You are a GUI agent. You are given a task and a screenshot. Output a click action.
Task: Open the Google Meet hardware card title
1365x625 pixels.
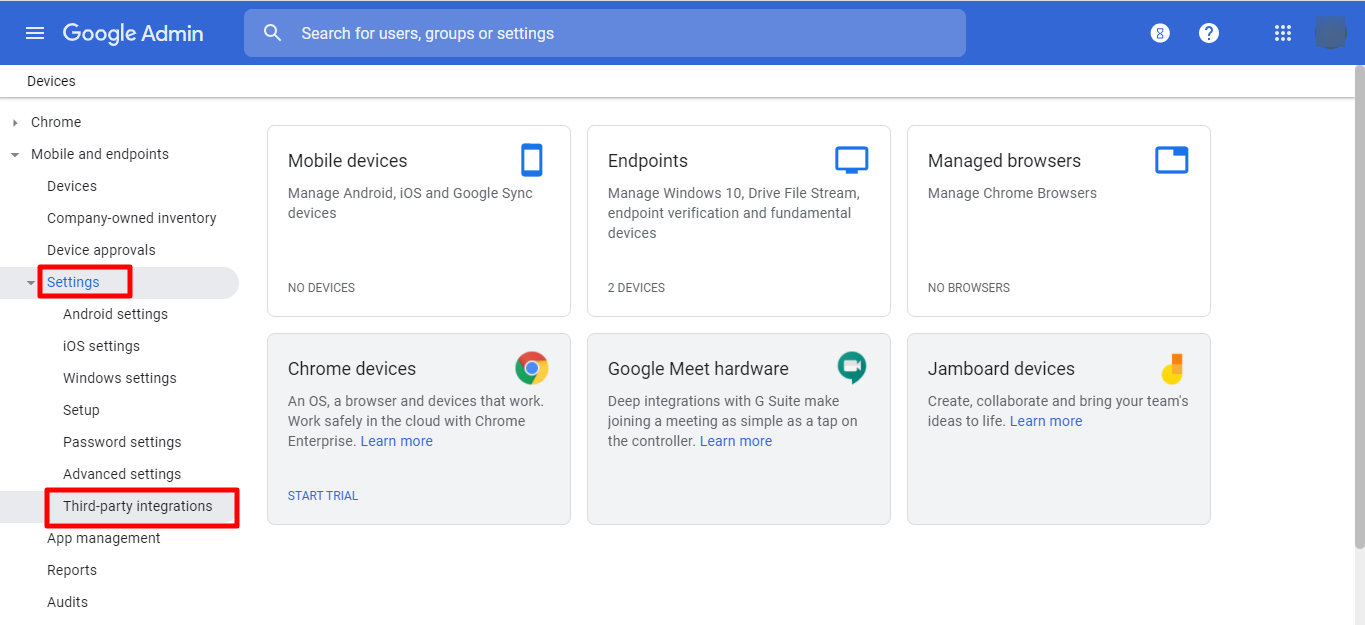pyautogui.click(x=698, y=369)
